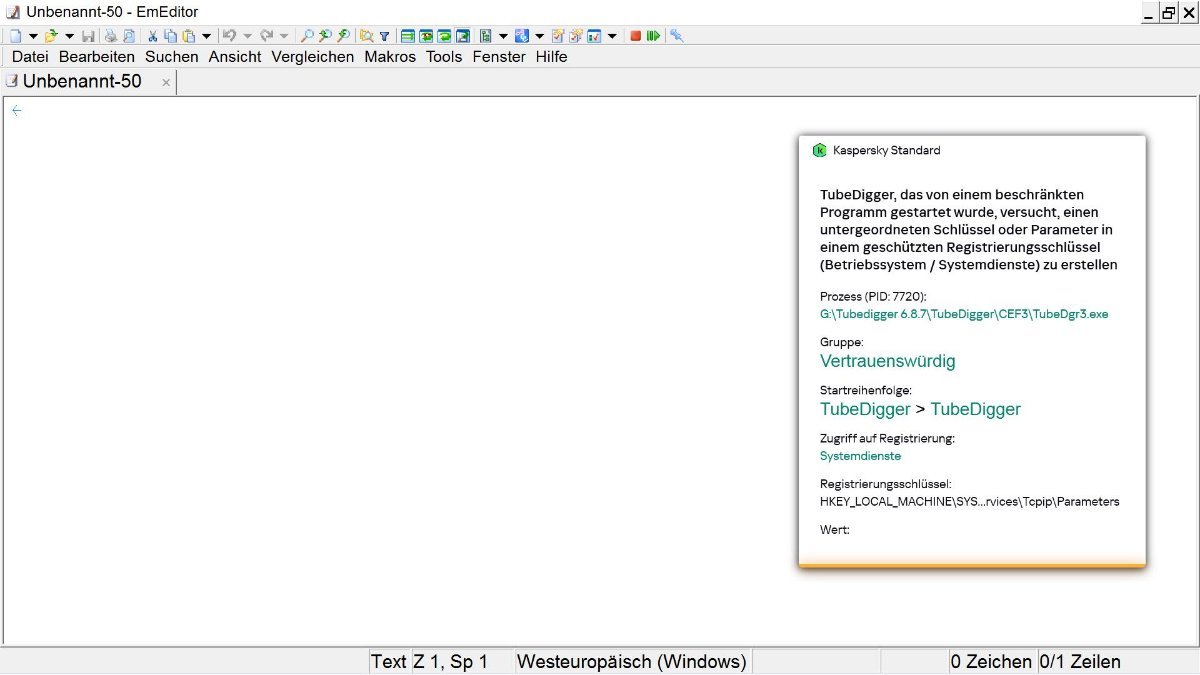Click the Find in Files icon

pyautogui.click(x=367, y=36)
